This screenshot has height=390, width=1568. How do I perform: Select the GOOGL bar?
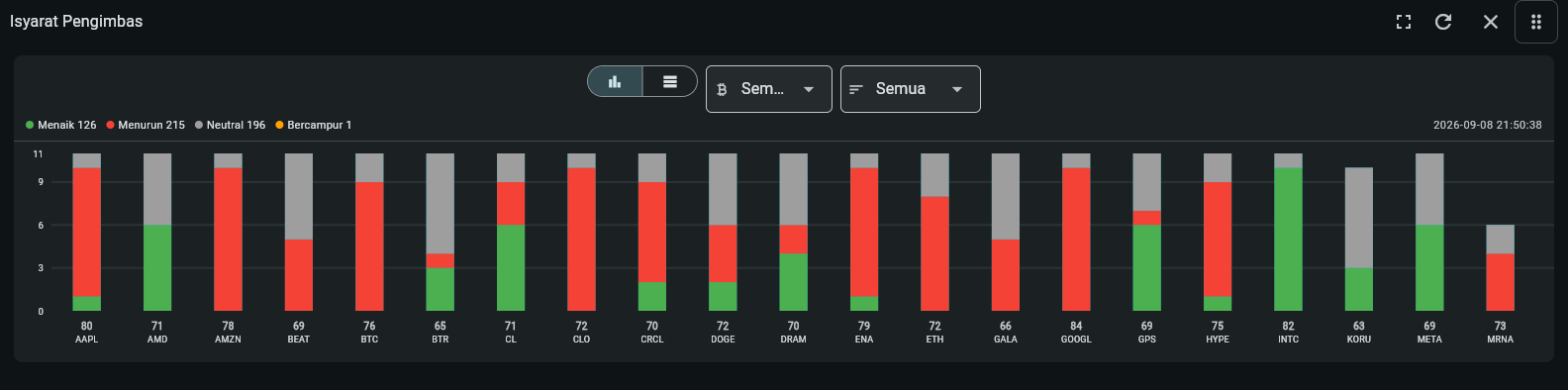coord(1076,232)
